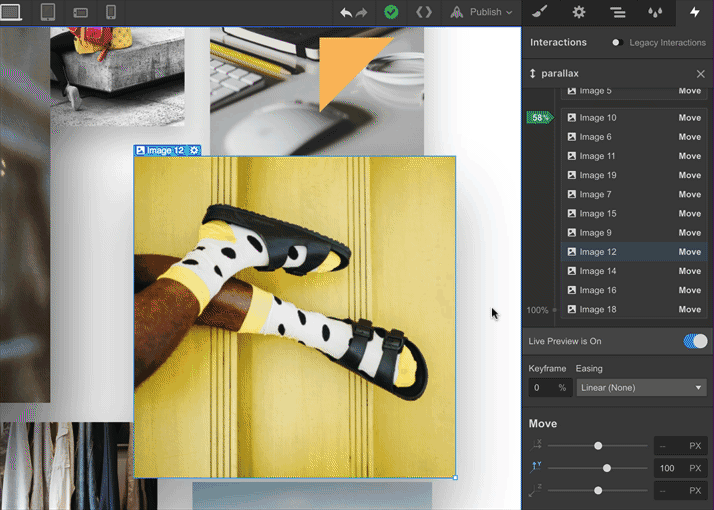Open the Style Manager droplets icon
Image resolution: width=714 pixels, height=510 pixels.
tap(655, 12)
